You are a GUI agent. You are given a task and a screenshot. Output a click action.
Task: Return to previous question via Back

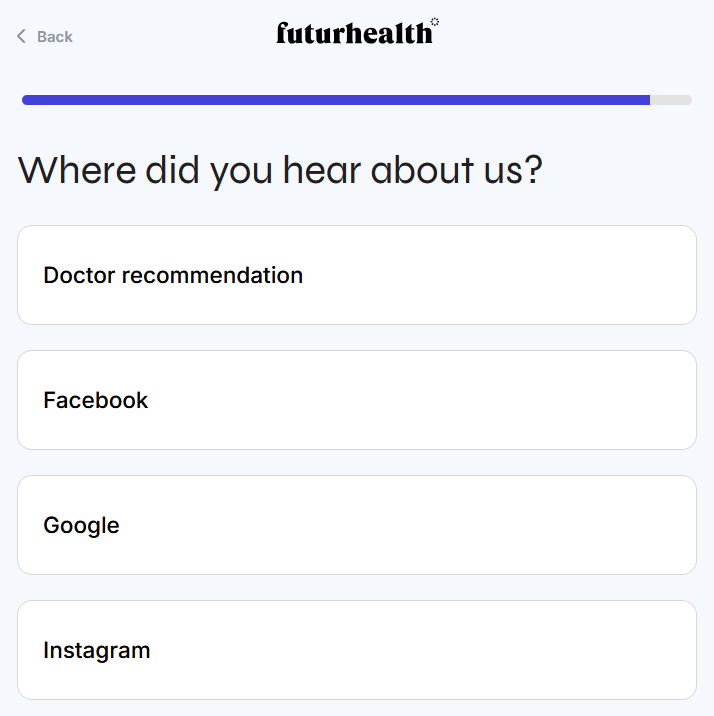click(x=46, y=37)
